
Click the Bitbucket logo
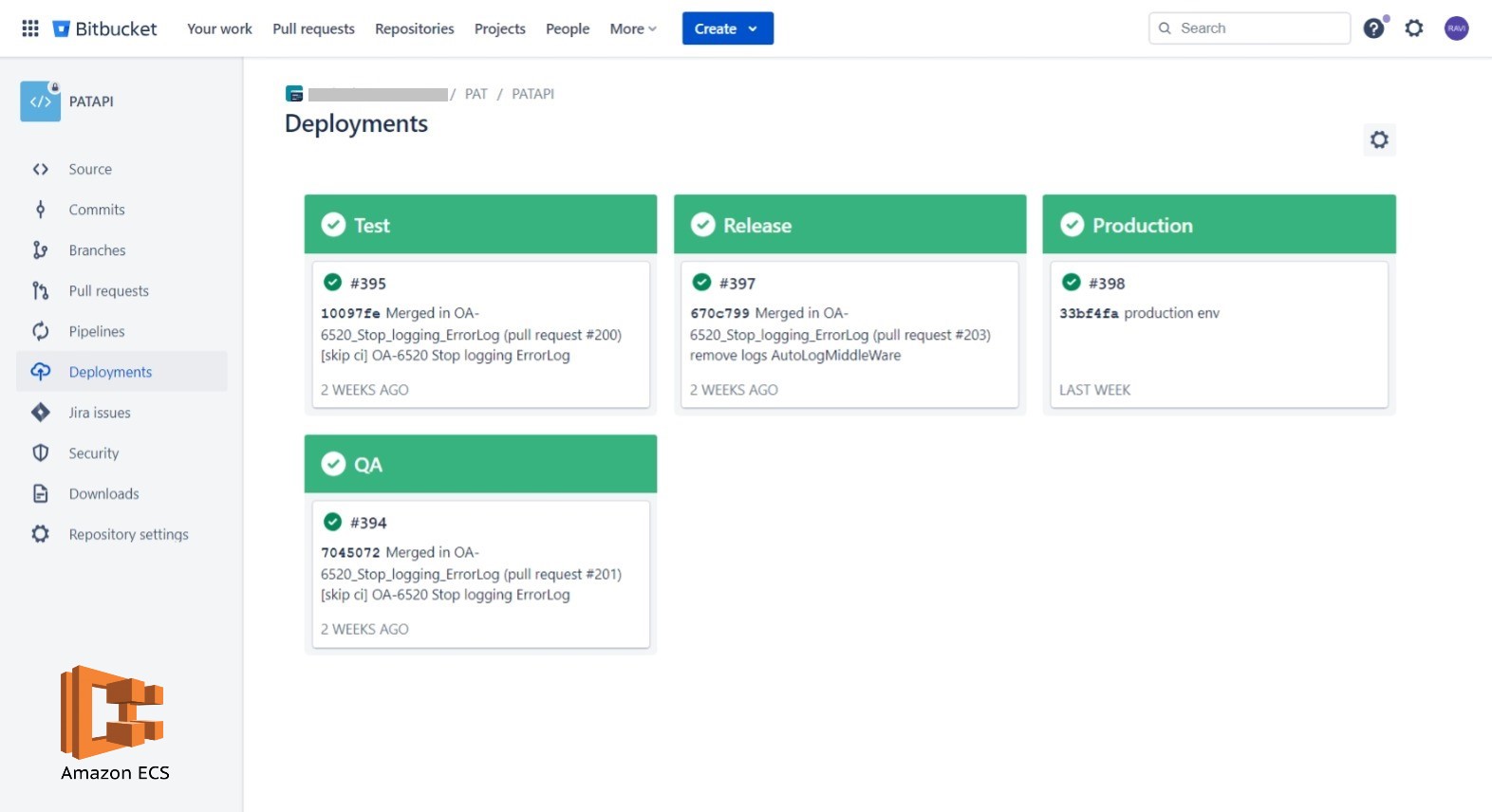[104, 28]
